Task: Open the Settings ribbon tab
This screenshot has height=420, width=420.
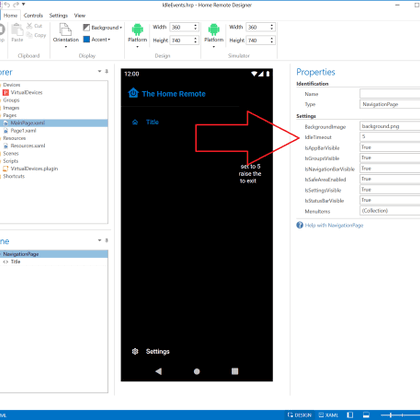Action: 58,16
